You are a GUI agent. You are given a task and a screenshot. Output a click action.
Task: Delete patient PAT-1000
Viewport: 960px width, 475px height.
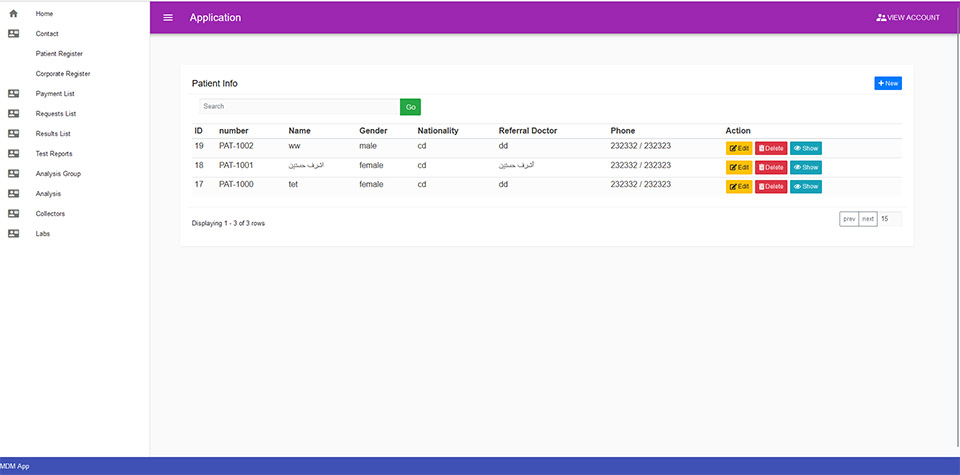(x=771, y=186)
